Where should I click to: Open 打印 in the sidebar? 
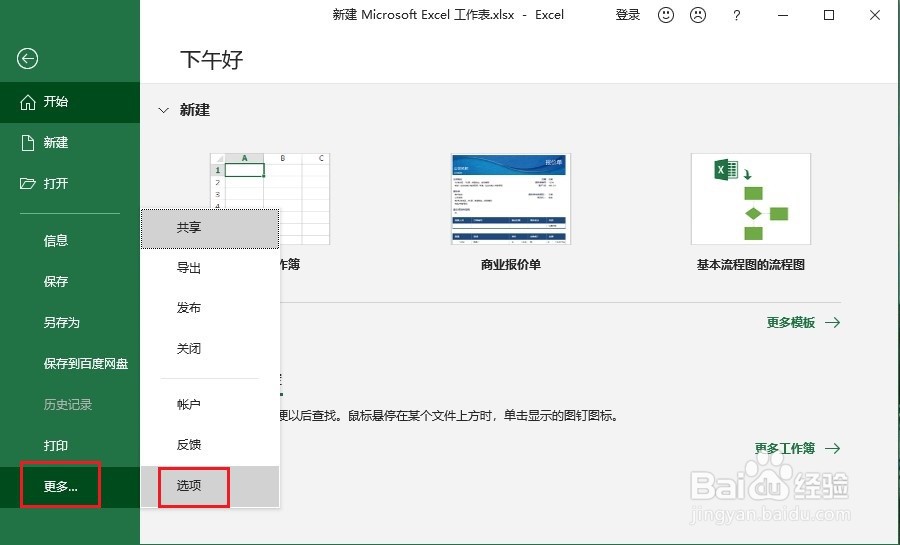tap(70, 446)
